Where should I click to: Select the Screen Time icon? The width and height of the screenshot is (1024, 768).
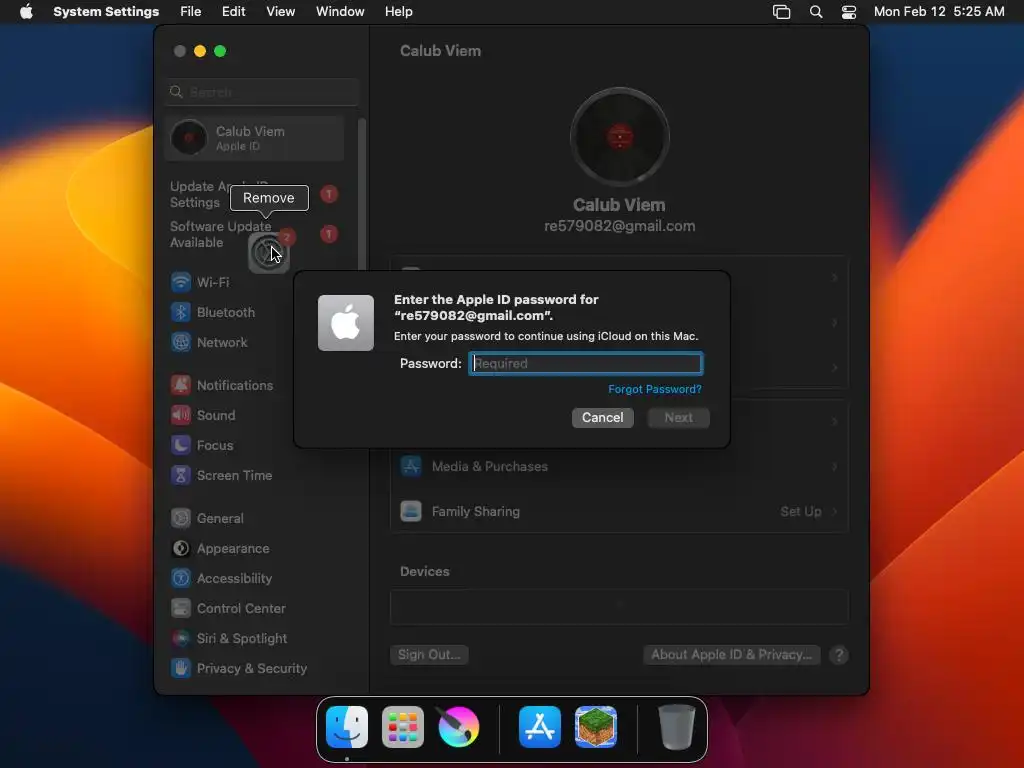coord(181,475)
